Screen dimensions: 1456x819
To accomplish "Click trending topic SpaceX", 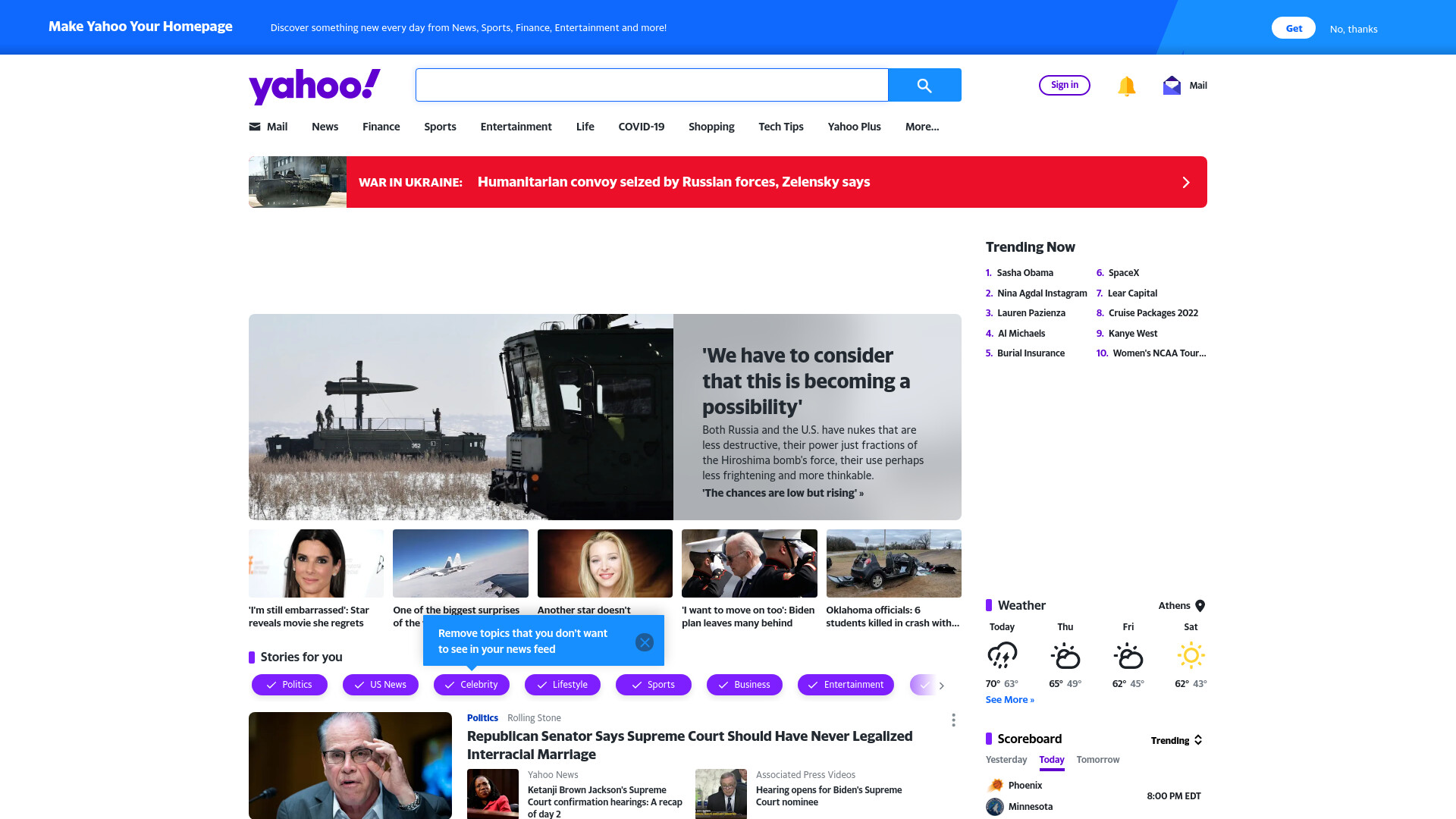I will (x=1123, y=273).
